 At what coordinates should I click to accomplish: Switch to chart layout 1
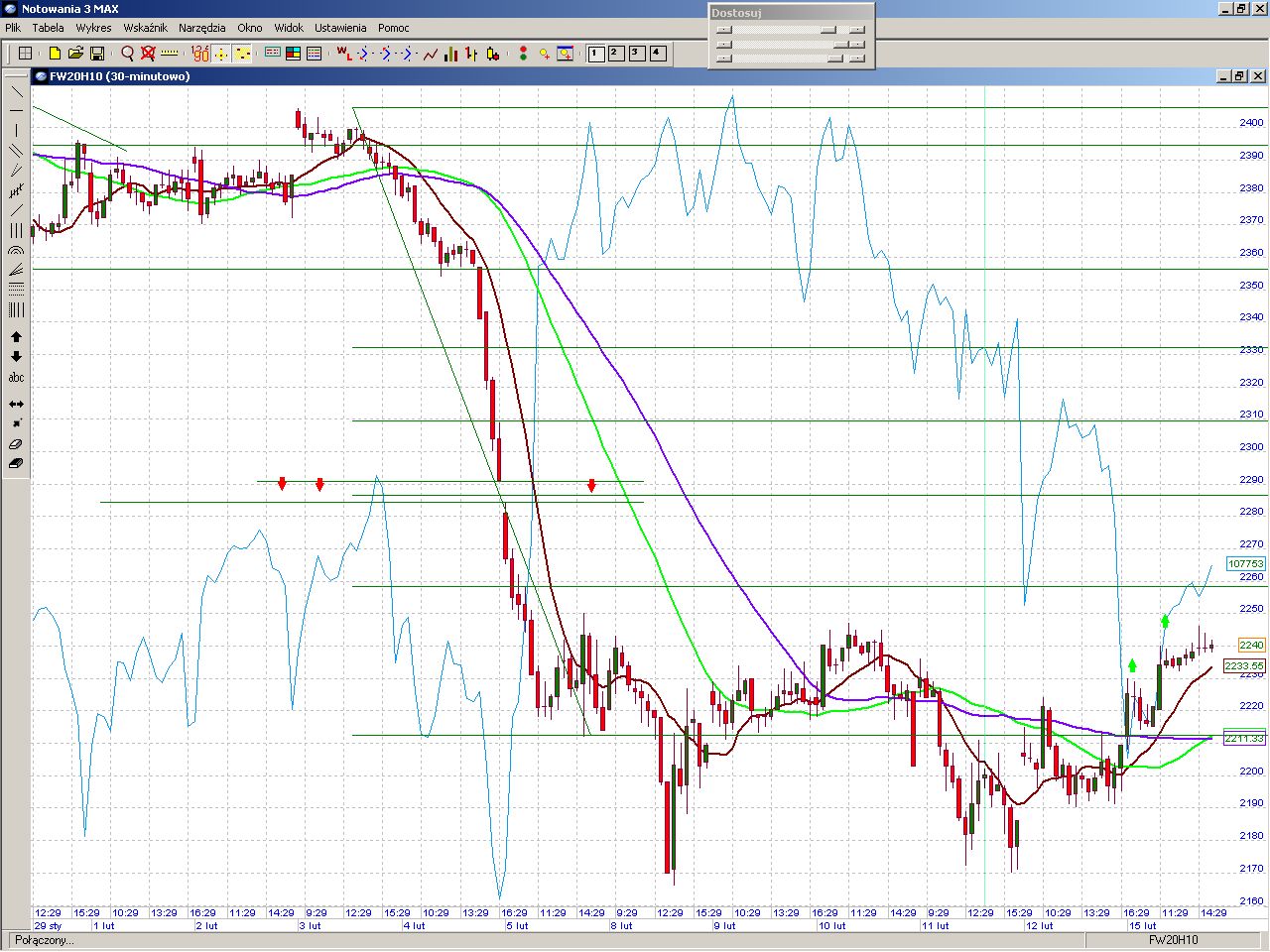(596, 54)
